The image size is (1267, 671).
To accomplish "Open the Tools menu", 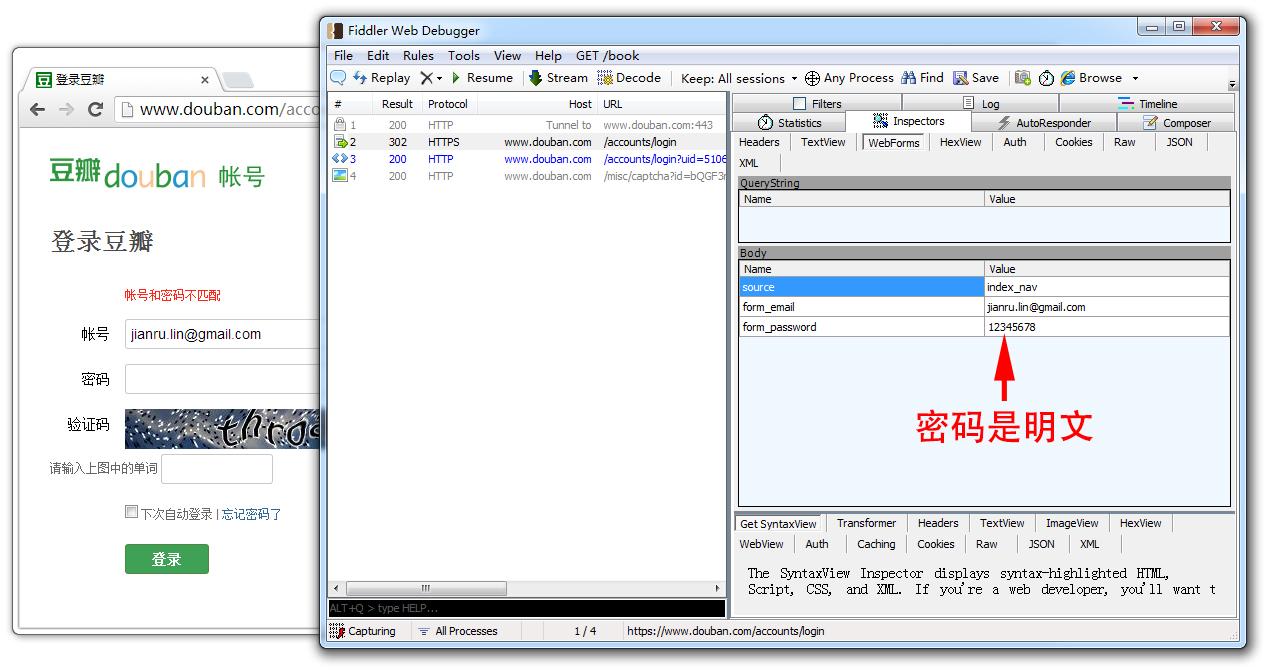I will pos(463,55).
